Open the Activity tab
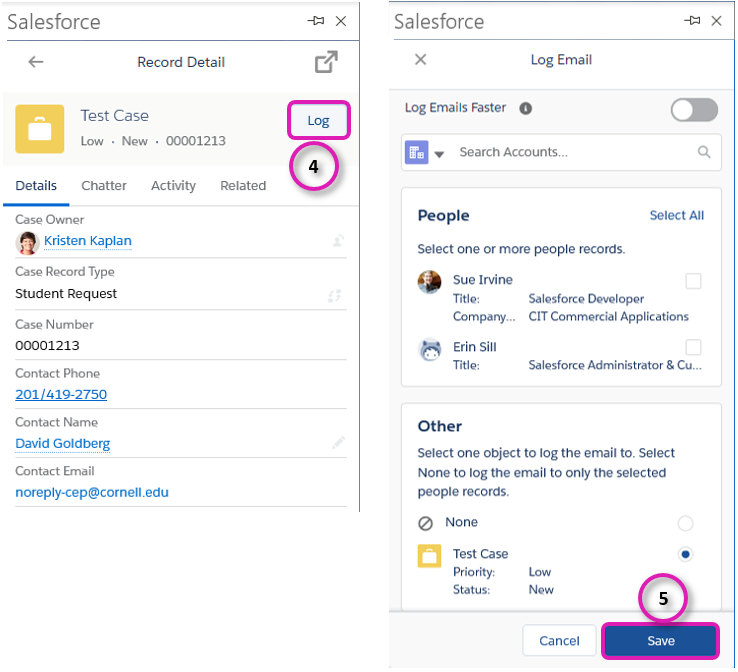Screen dimensions: 738x672 [173, 185]
